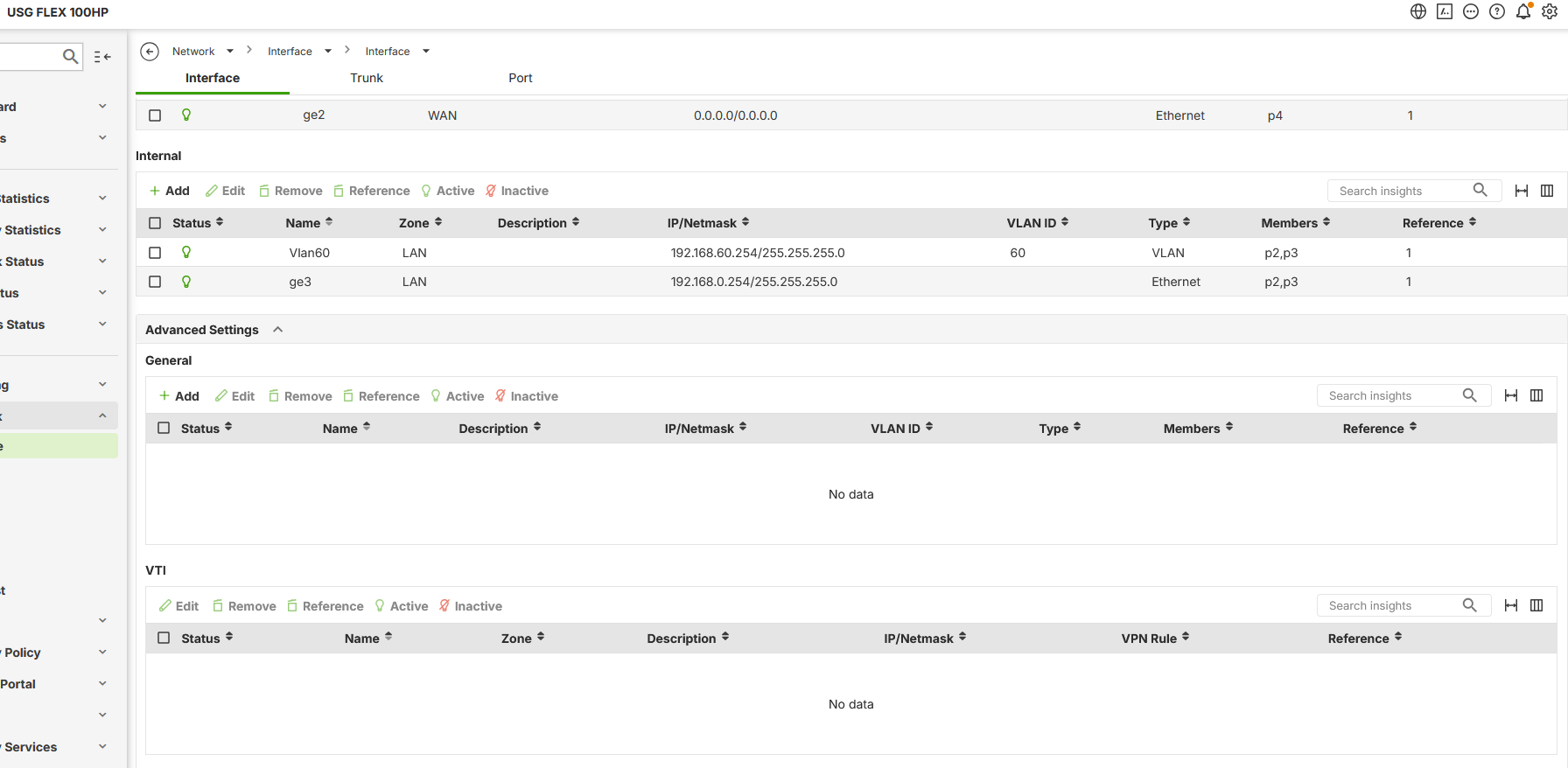Click Add in the Internal toolbar
Image resolution: width=1568 pixels, height=768 pixels.
pyautogui.click(x=170, y=191)
